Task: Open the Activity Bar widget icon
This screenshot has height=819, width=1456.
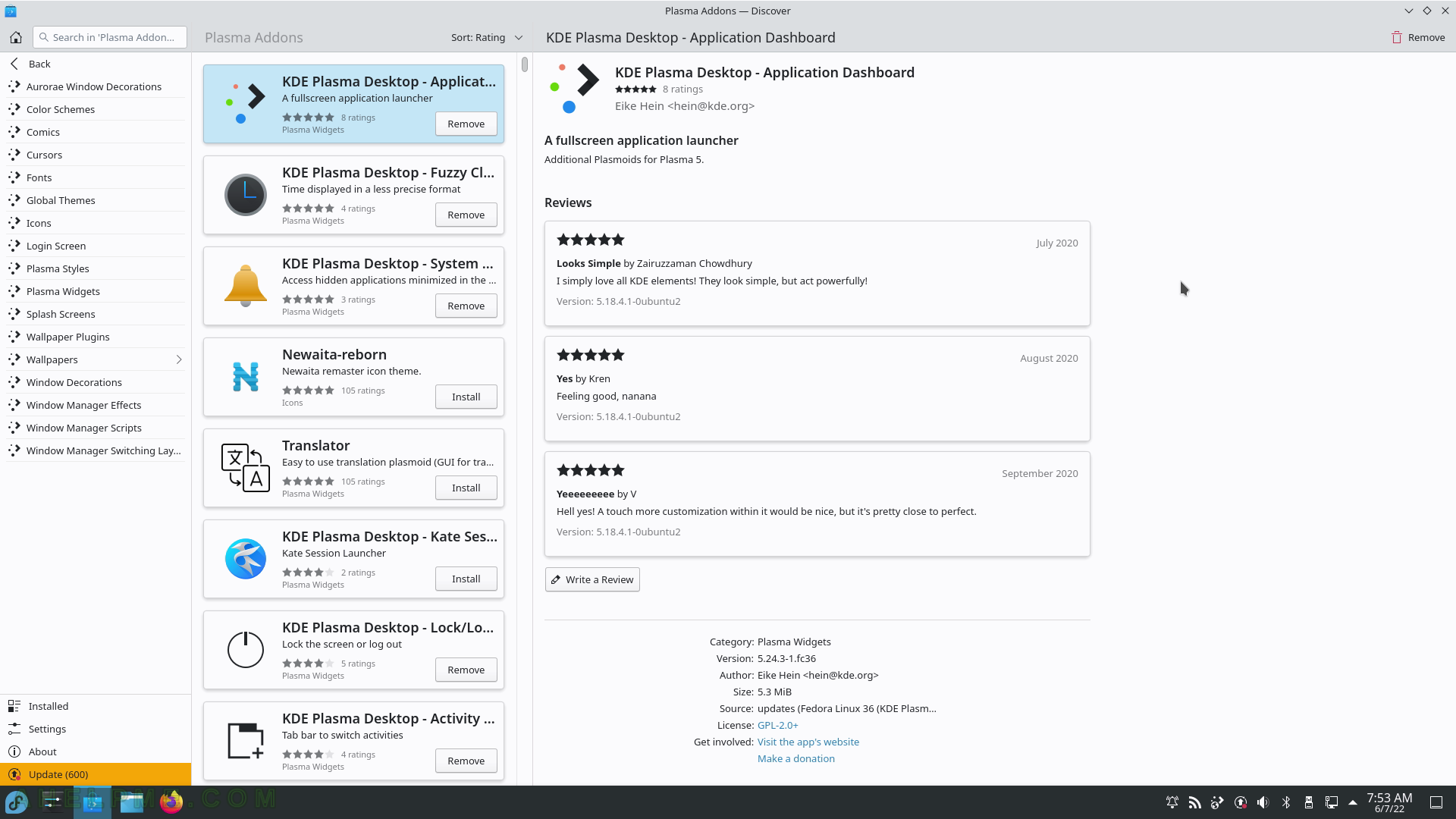Action: coord(246,741)
